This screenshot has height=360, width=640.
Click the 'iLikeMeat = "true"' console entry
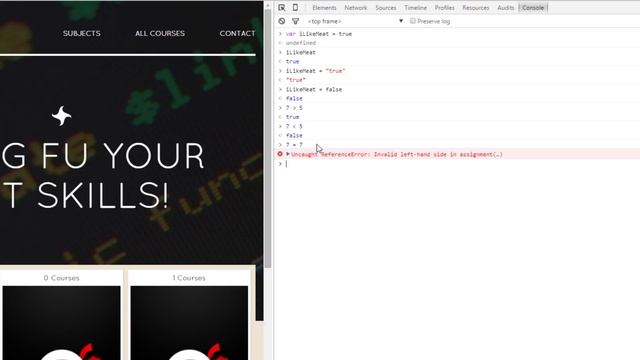click(316, 71)
